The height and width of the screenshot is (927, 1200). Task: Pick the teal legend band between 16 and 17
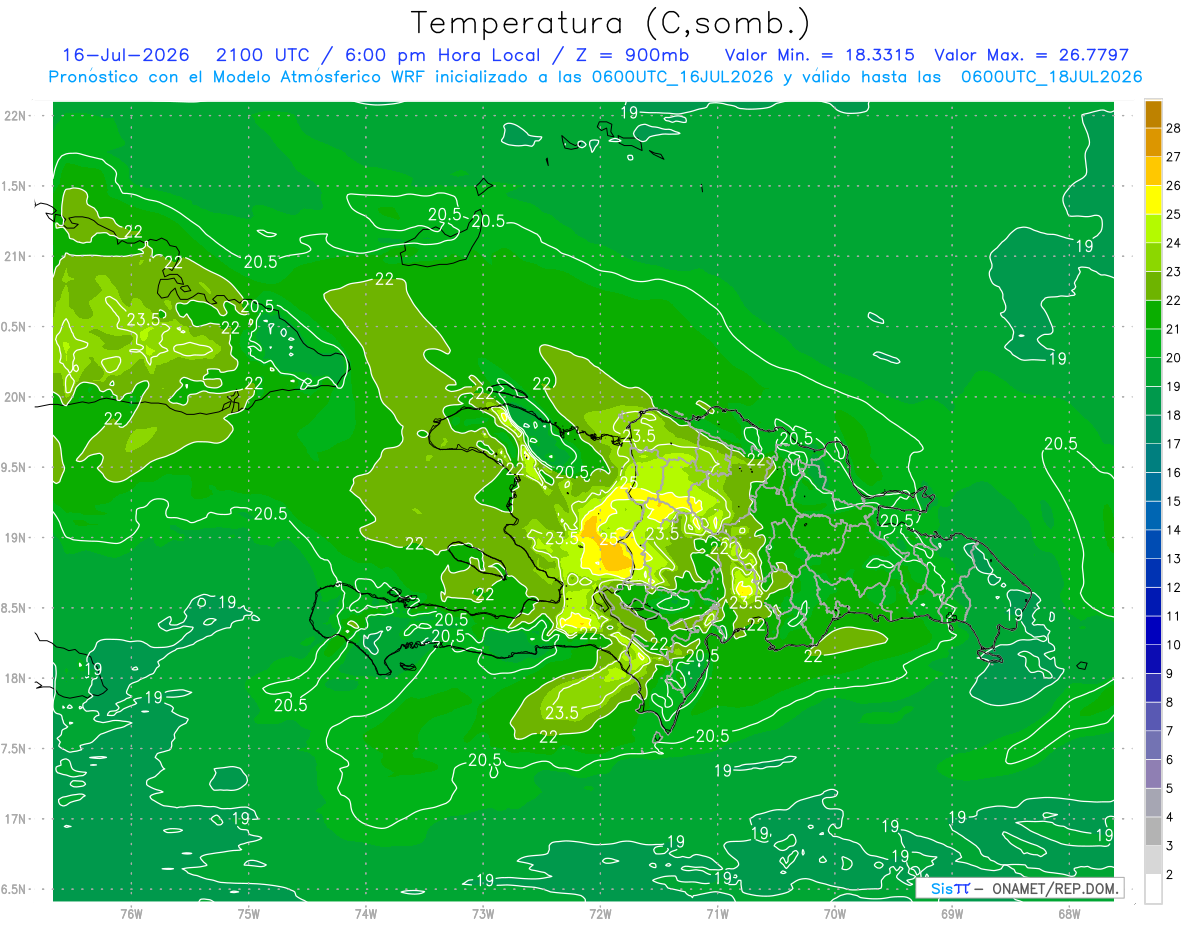point(1153,458)
